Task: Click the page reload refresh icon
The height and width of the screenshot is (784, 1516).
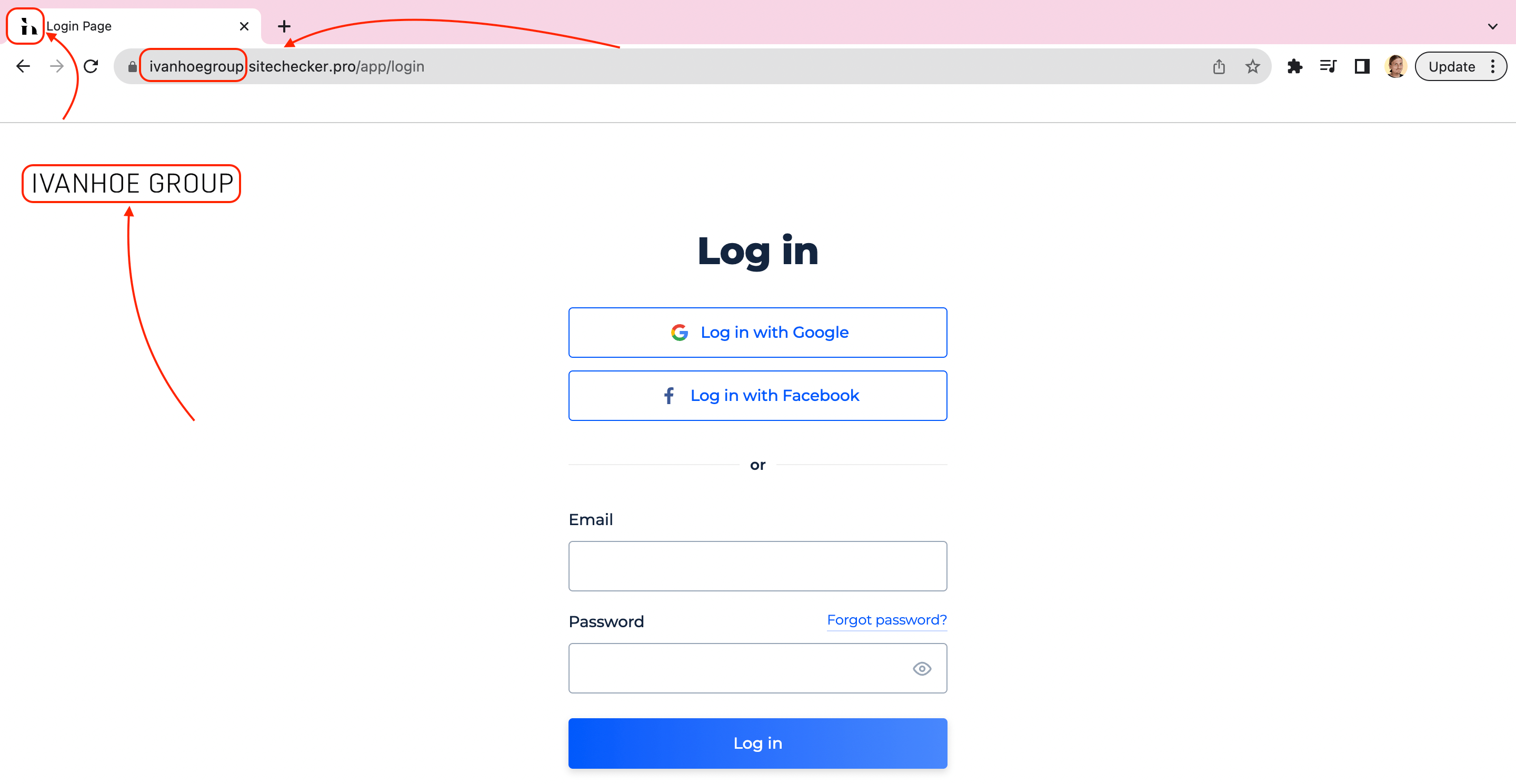Action: (x=90, y=66)
